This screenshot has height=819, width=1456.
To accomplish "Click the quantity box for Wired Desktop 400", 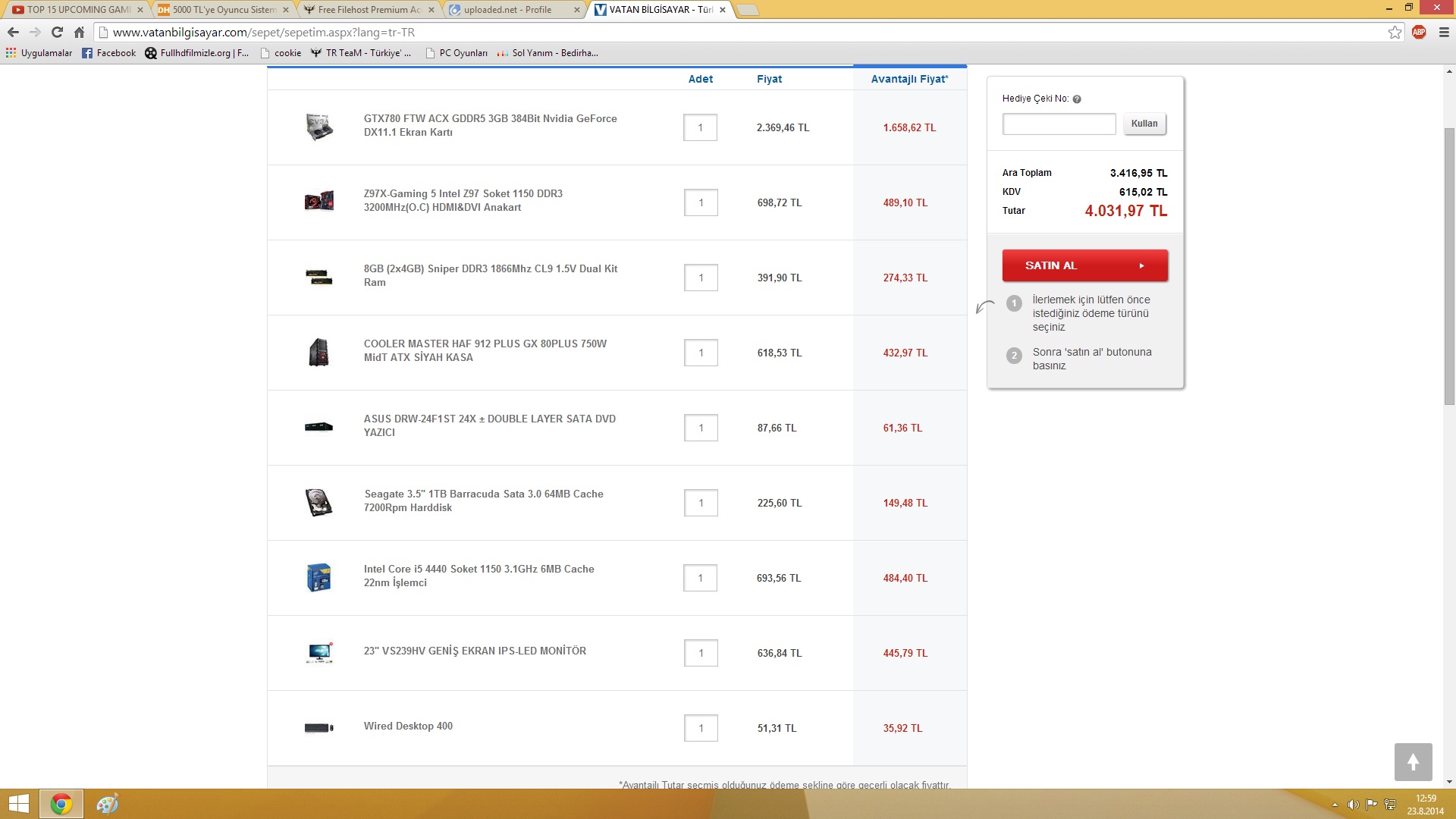I will pyautogui.click(x=700, y=728).
